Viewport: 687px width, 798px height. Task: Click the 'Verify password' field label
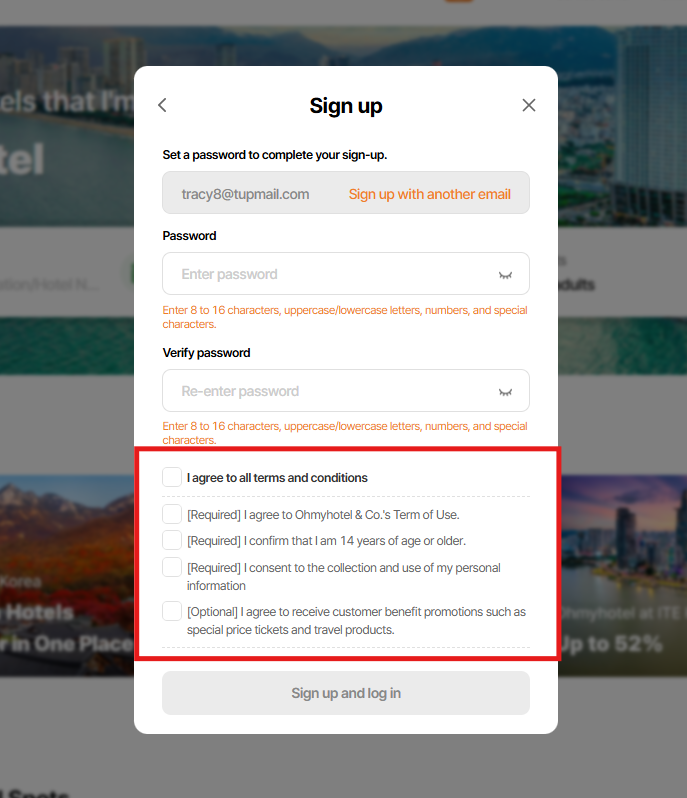(x=206, y=353)
